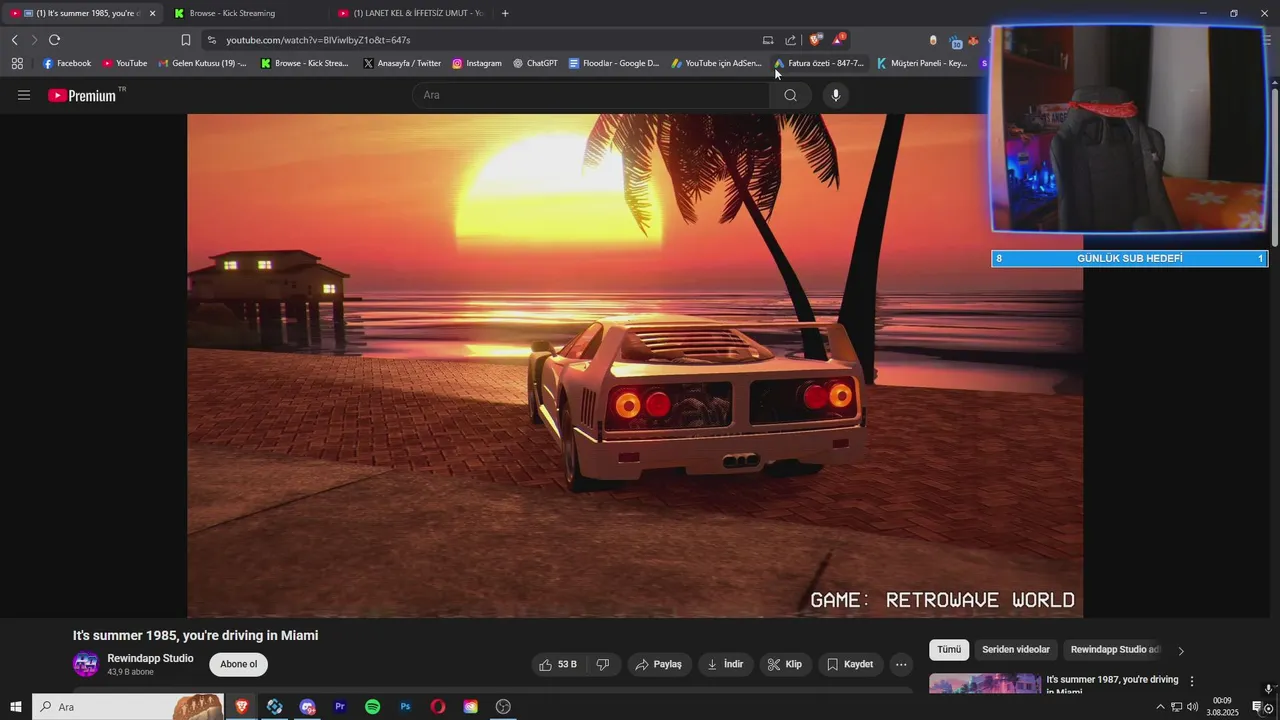This screenshot has height=720, width=1280.
Task: Click the YouTube search field
Action: point(590,95)
